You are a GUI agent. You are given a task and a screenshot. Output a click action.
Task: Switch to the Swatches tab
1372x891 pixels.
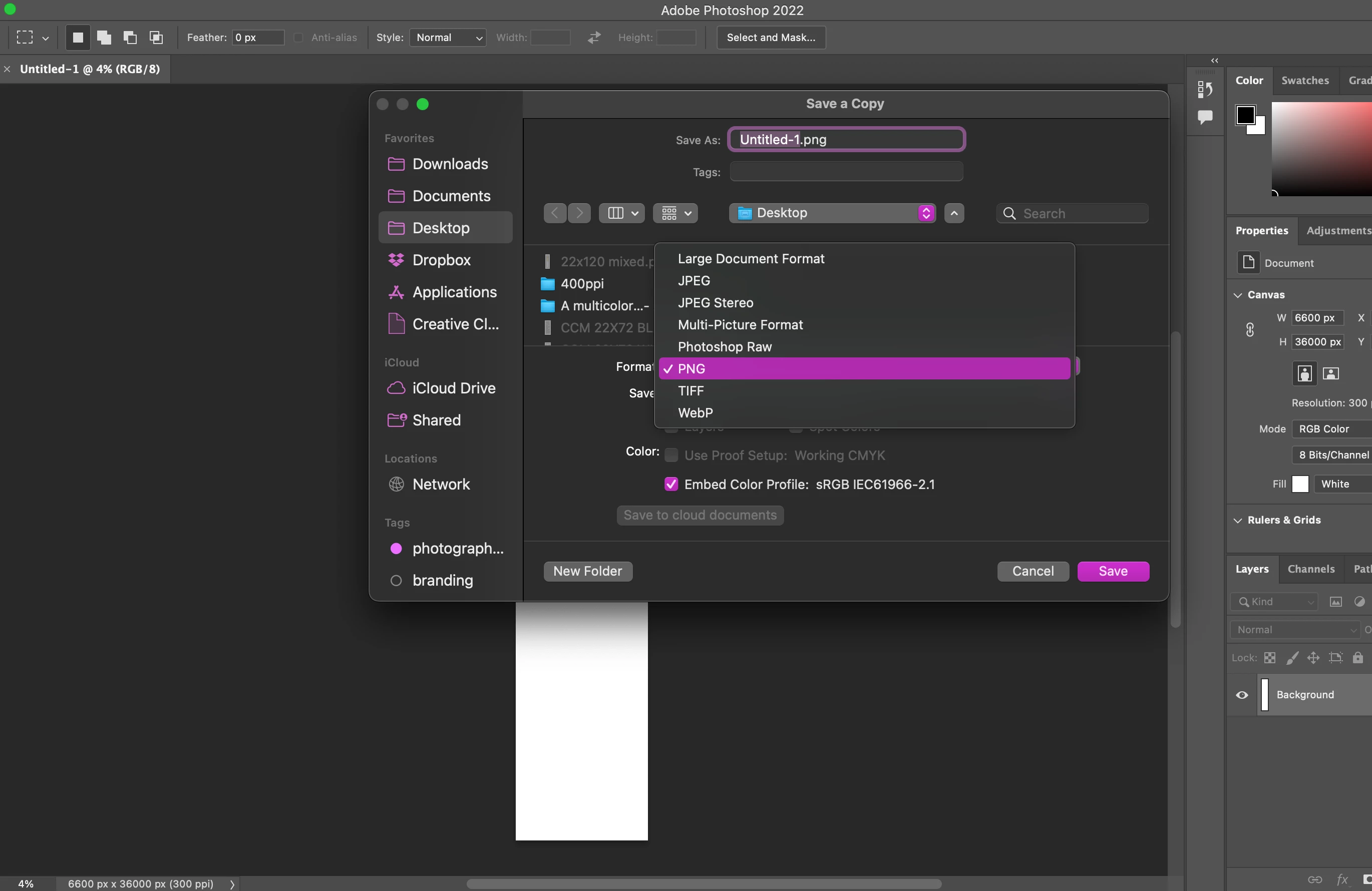pos(1304,80)
